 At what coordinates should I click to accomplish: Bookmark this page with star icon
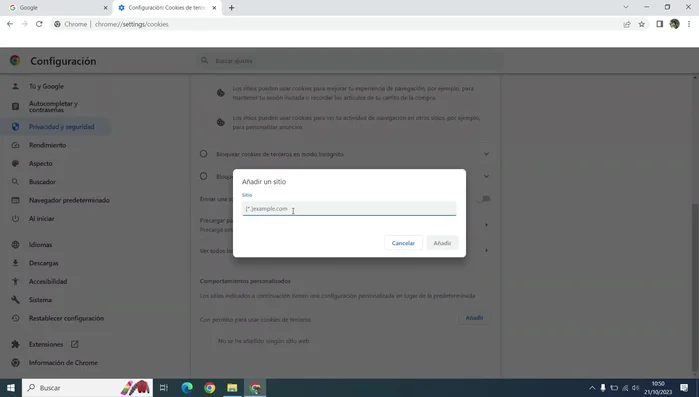click(641, 24)
